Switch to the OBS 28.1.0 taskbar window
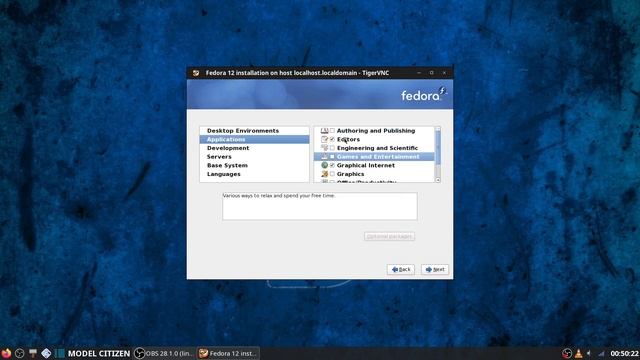The height and width of the screenshot is (360, 640). pyautogui.click(x=164, y=353)
